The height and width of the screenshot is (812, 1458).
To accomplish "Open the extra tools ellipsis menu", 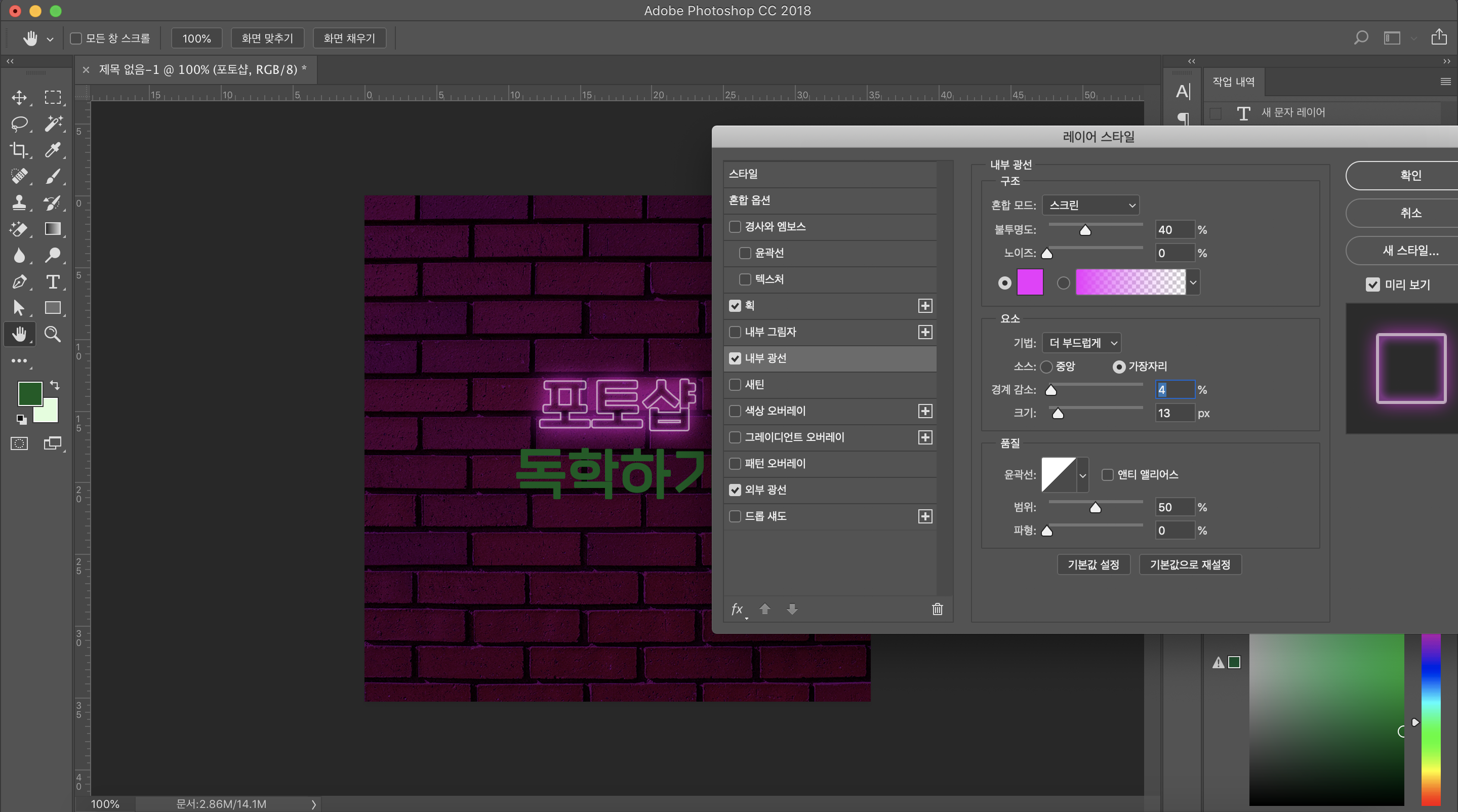I will (x=19, y=360).
